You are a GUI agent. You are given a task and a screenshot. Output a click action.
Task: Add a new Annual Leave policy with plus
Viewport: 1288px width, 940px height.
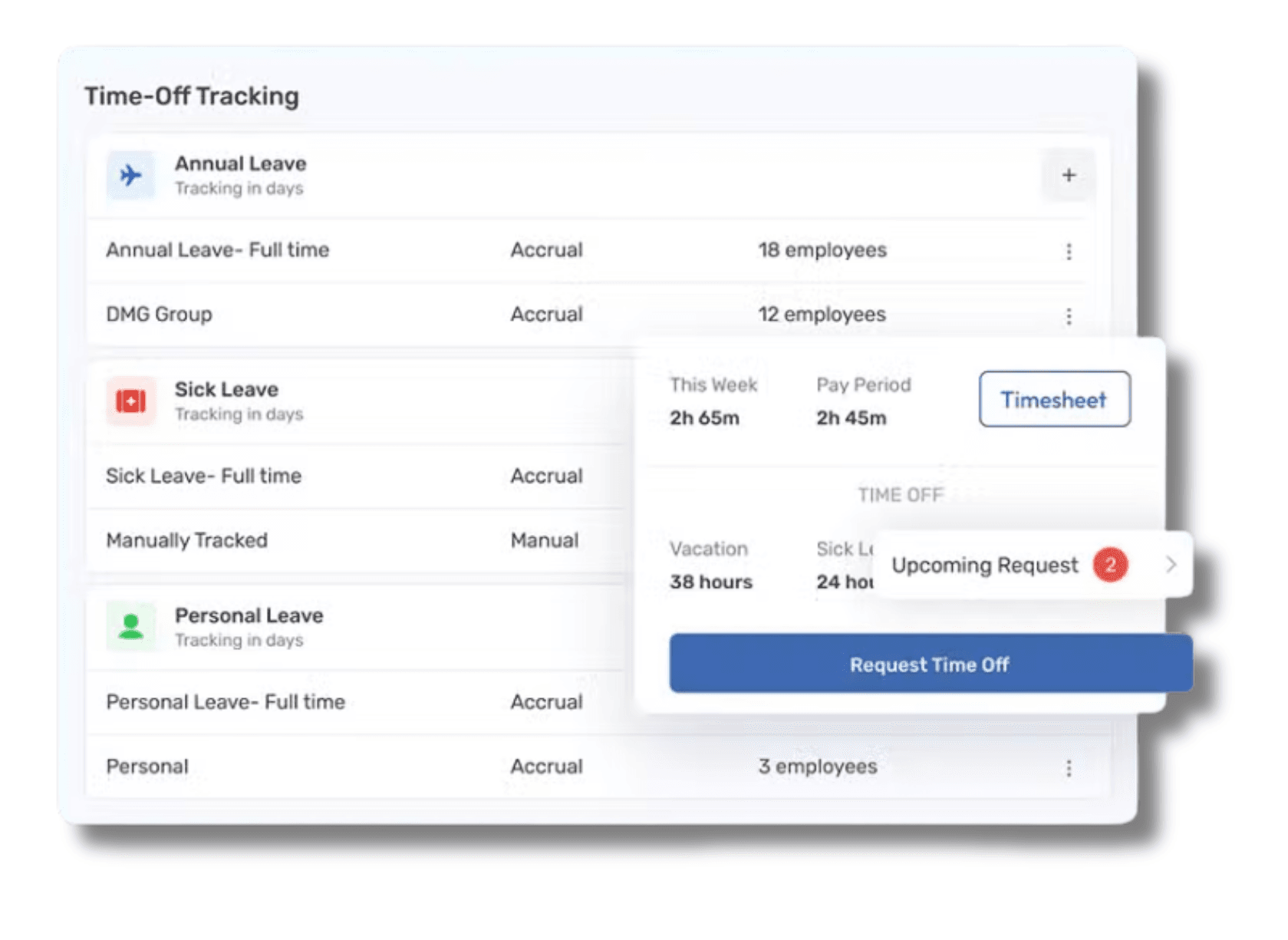coord(1068,176)
